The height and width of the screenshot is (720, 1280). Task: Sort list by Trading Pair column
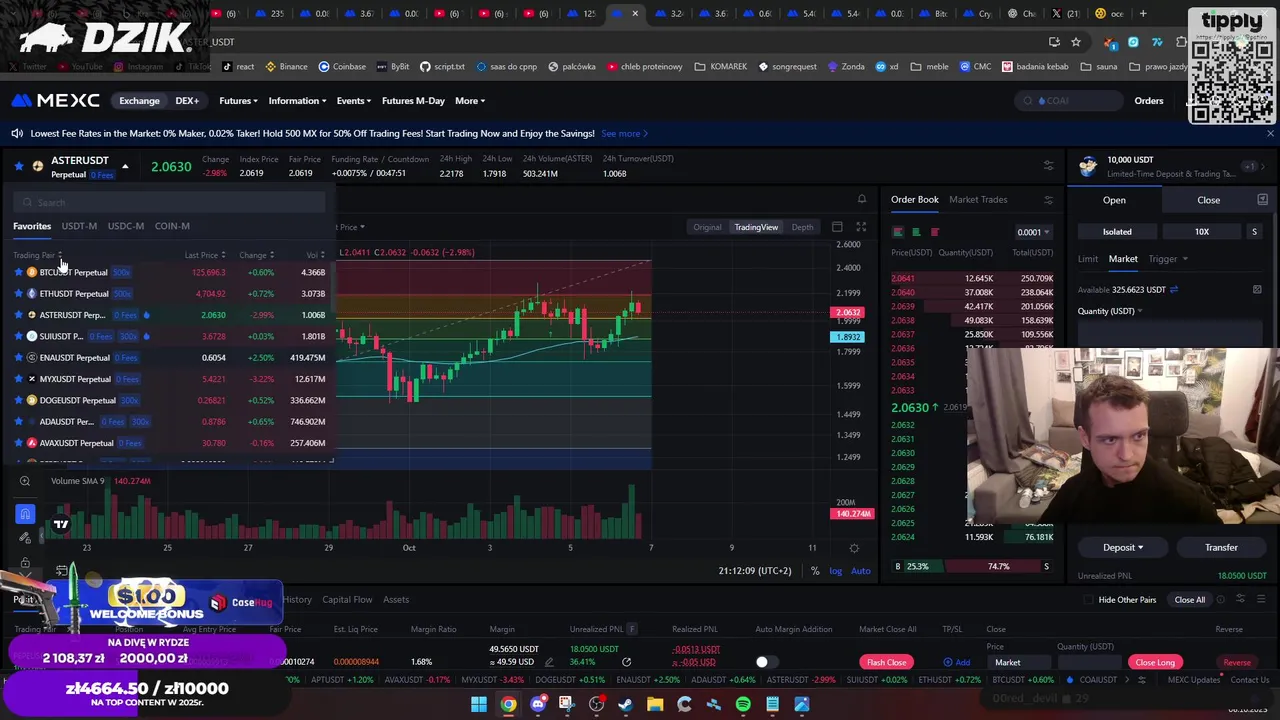pyautogui.click(x=37, y=255)
